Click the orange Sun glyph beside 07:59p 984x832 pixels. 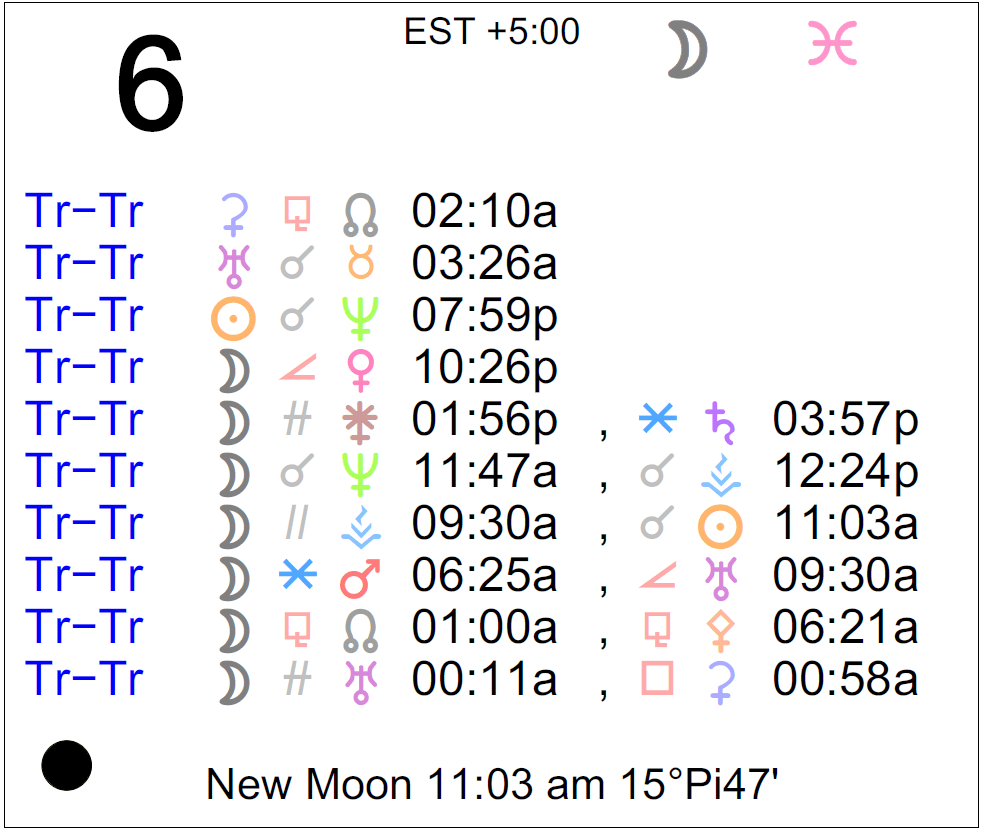pos(233,318)
